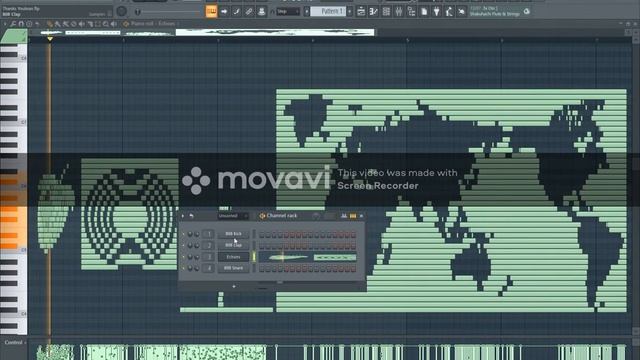Mute the 808 Clap channel via its LED
Viewport: 640px width, 360px height.
183,245
